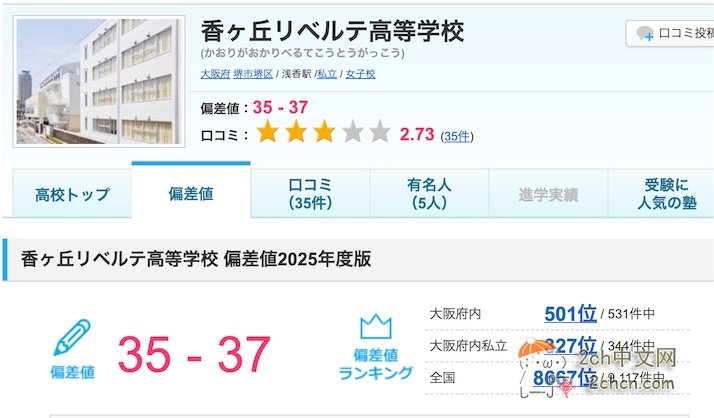
Task: Click the crown ranking icon
Action: coord(376,326)
